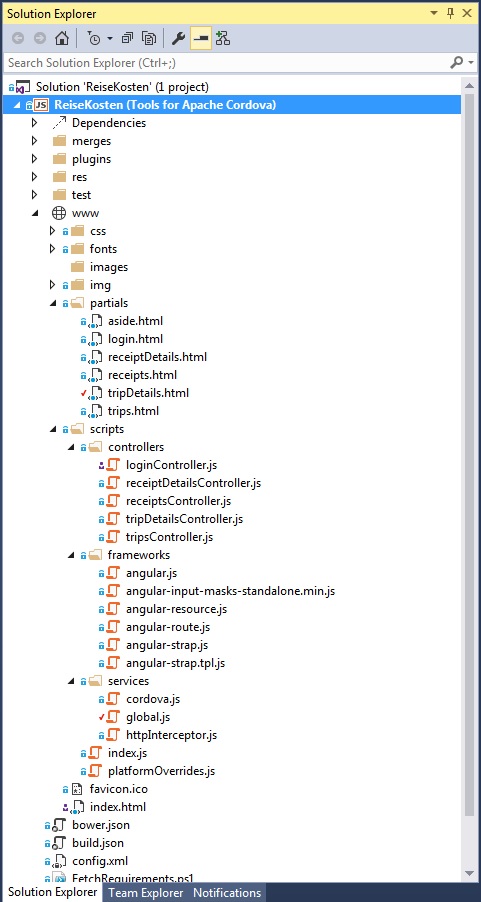The height and width of the screenshot is (902, 481).
Task: Click the vertical scrollbar down arrow
Action: pos(470,874)
